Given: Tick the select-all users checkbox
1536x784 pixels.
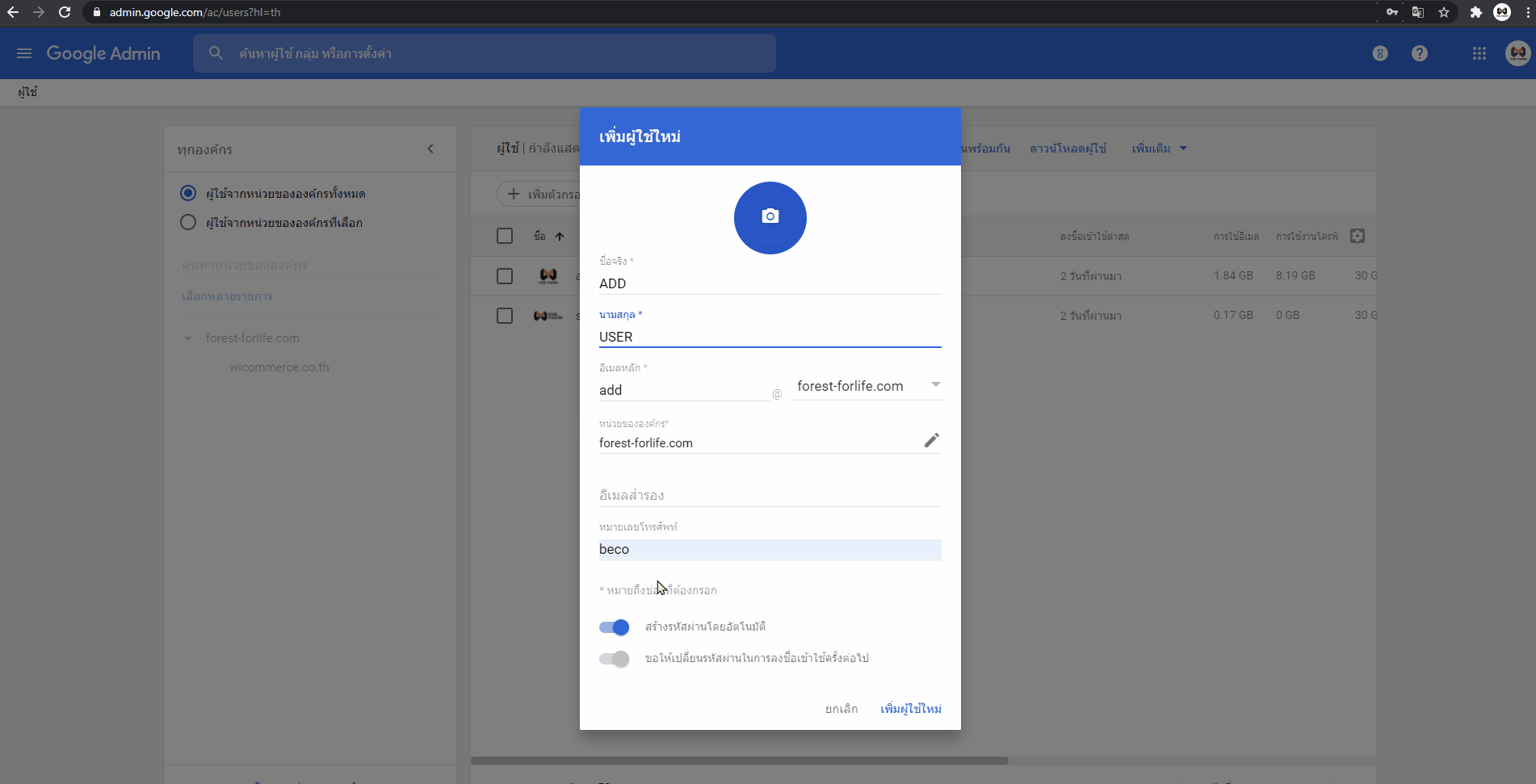Looking at the screenshot, I should pyautogui.click(x=505, y=236).
